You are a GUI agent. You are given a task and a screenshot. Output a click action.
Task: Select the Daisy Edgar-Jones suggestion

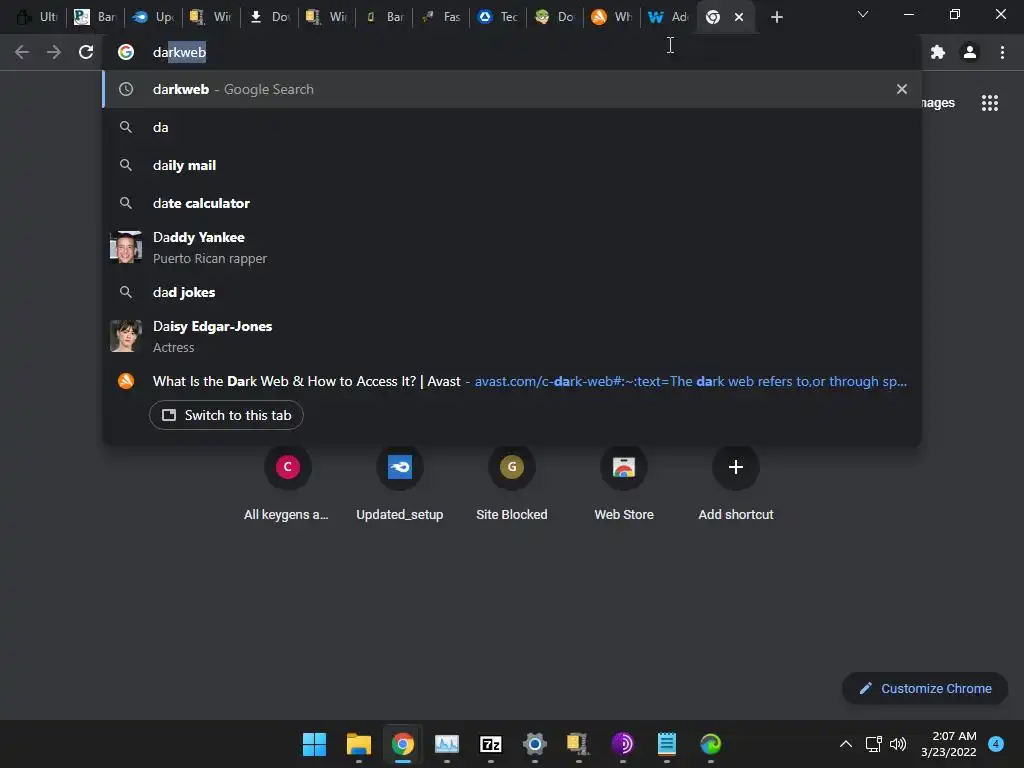tap(512, 336)
